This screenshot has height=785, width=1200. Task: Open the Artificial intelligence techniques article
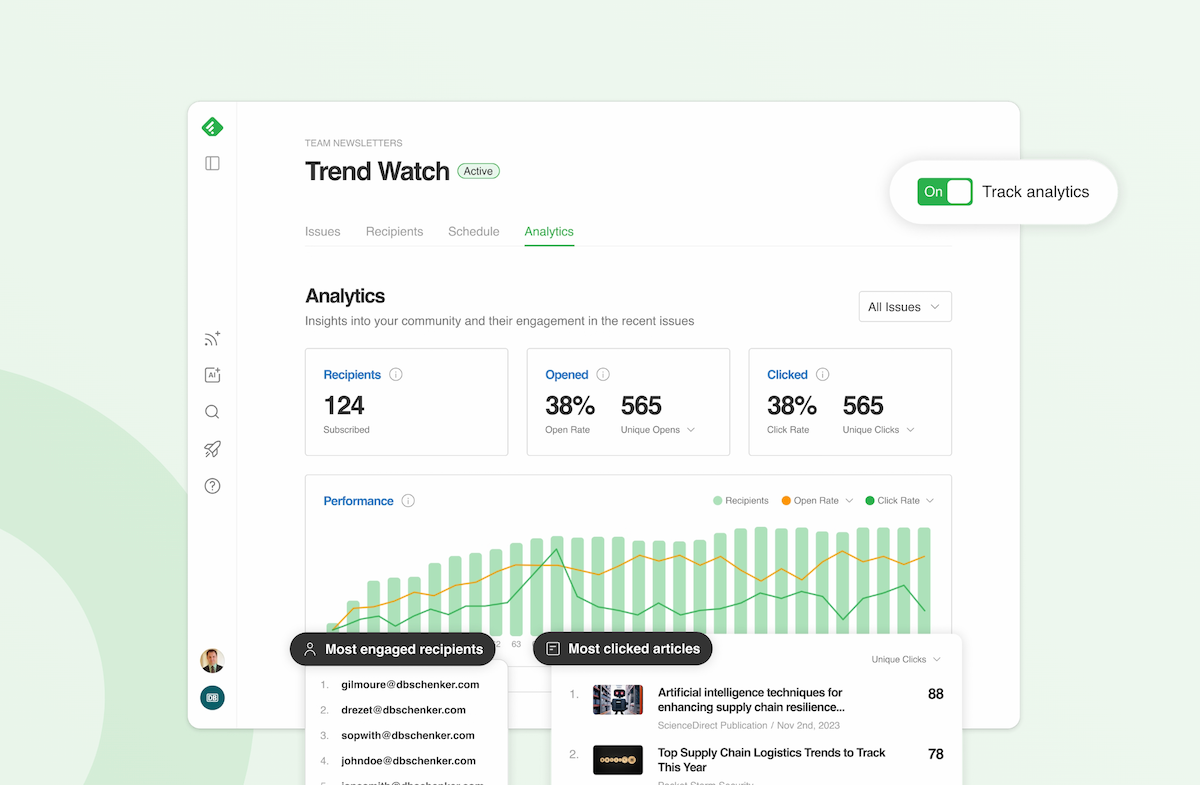point(750,700)
